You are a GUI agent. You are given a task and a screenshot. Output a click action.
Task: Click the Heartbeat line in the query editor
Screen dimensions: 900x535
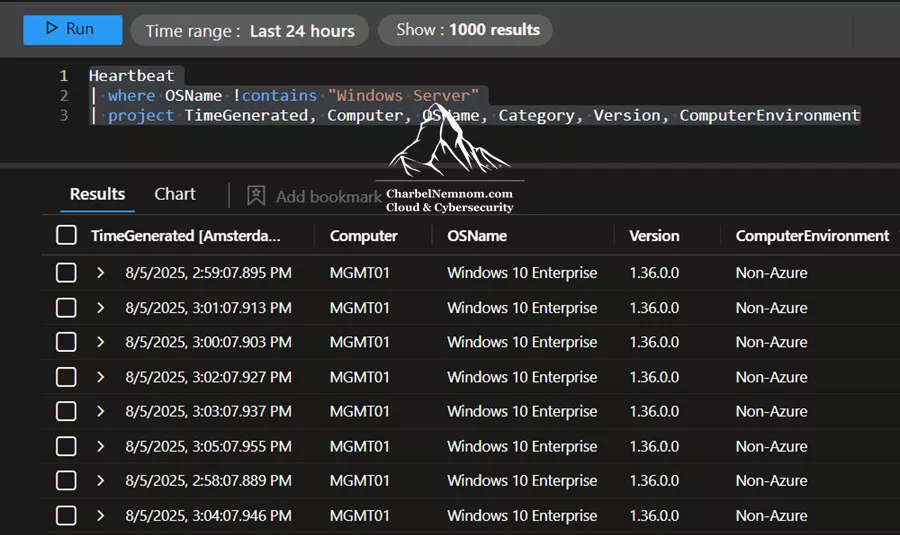coord(131,76)
